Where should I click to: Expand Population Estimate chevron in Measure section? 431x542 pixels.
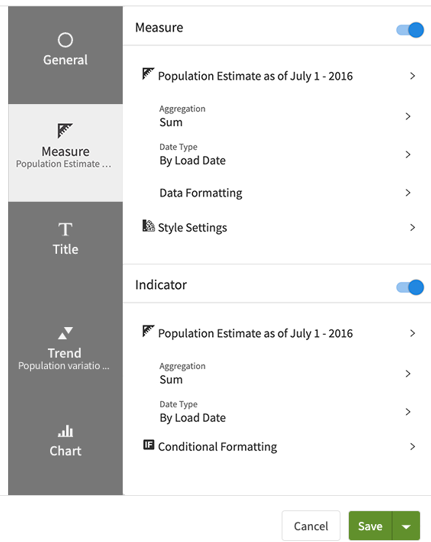pyautogui.click(x=412, y=76)
